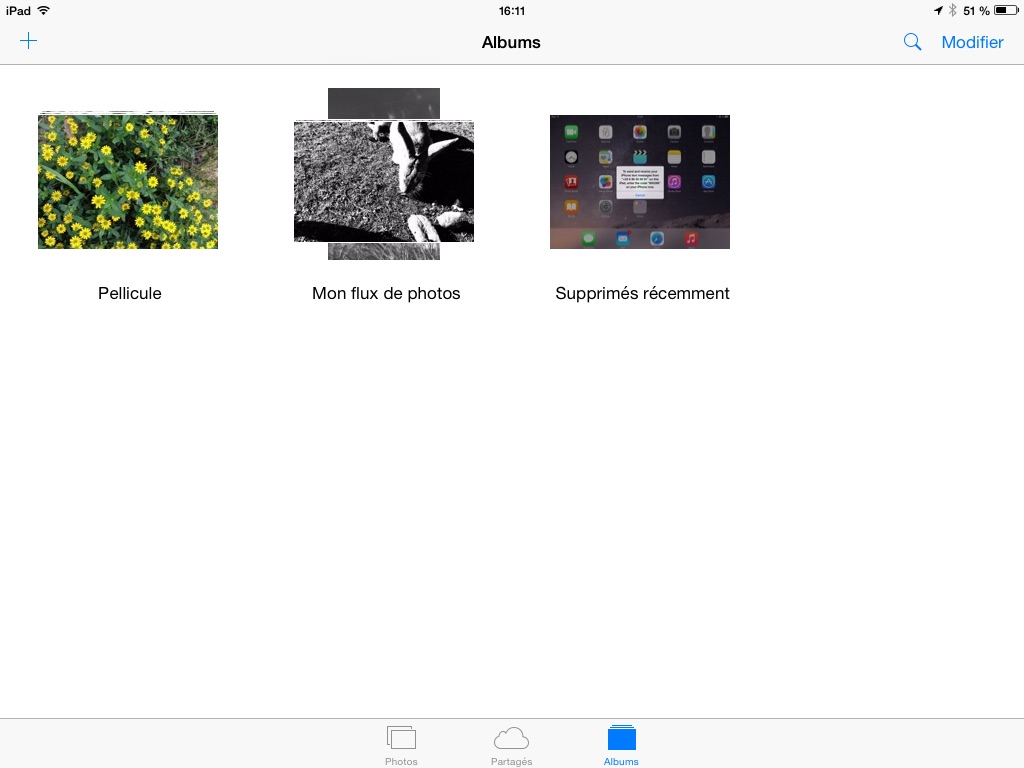Tap the 51 % battery percentage

tap(976, 11)
